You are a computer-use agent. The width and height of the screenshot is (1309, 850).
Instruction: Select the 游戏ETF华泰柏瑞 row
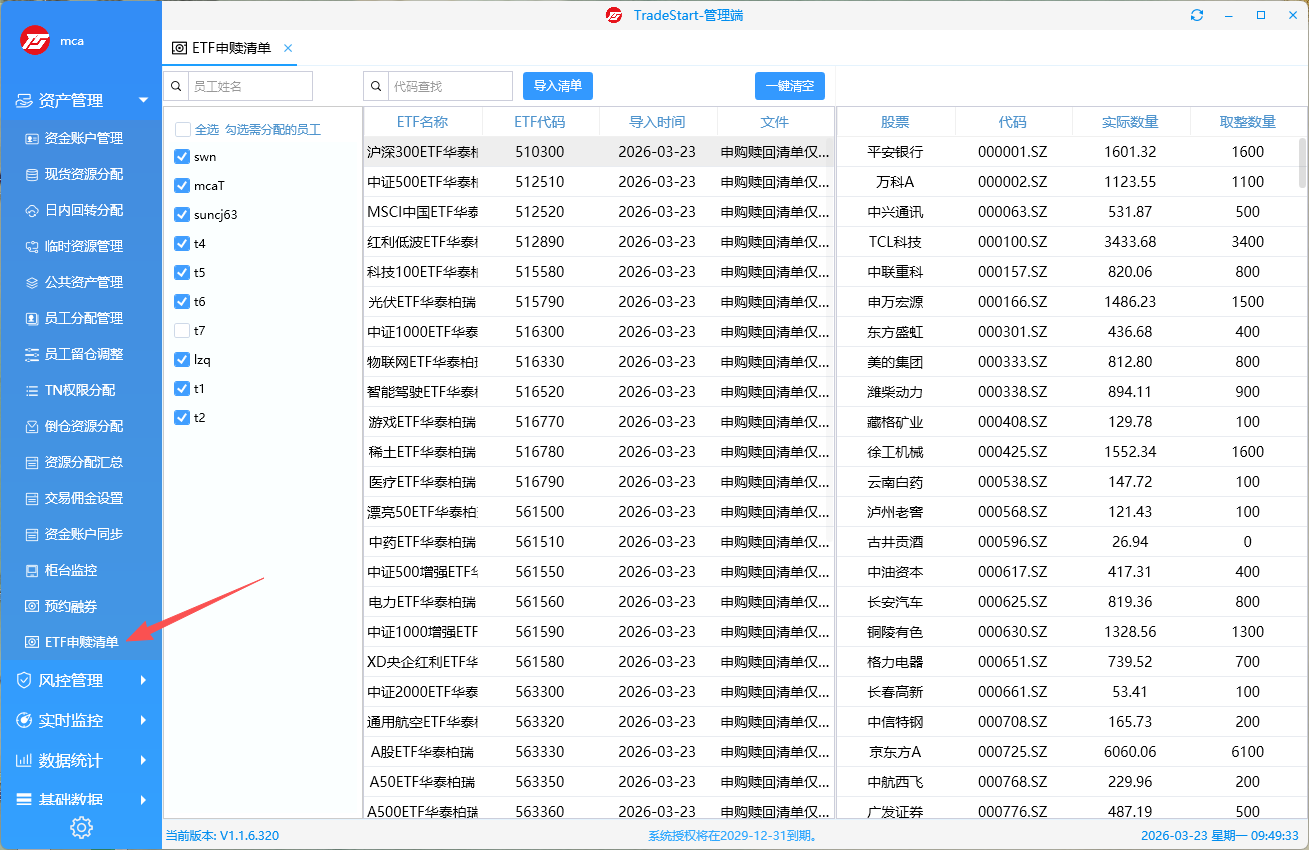click(598, 422)
